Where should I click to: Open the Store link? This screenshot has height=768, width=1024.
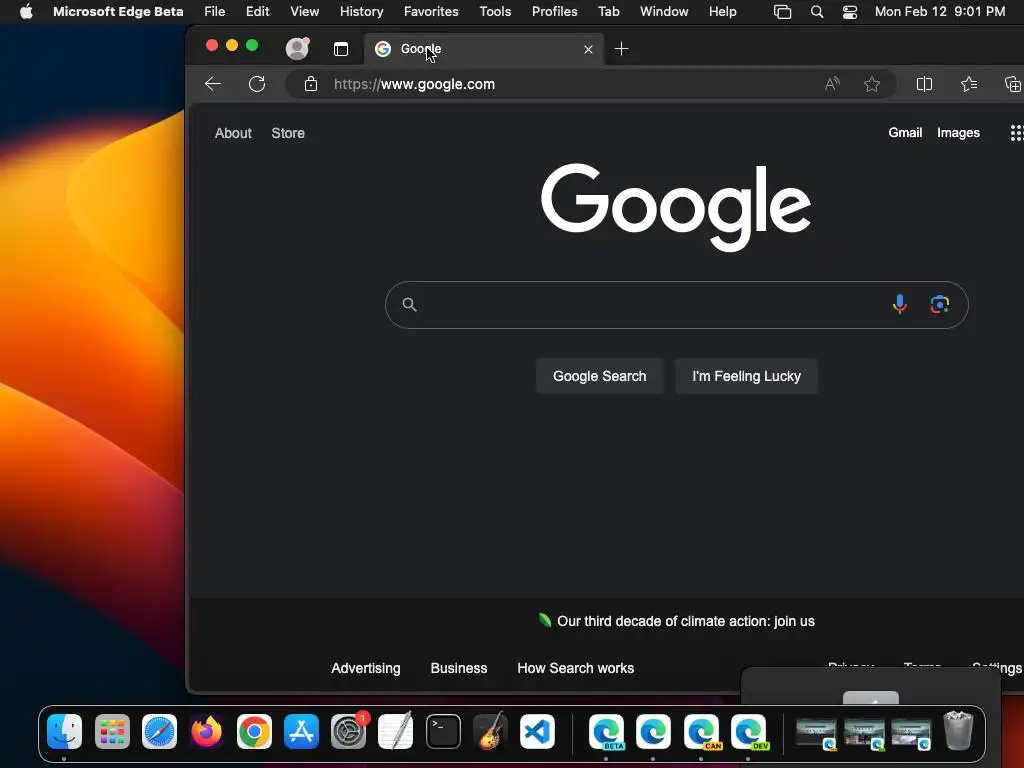pyautogui.click(x=288, y=133)
